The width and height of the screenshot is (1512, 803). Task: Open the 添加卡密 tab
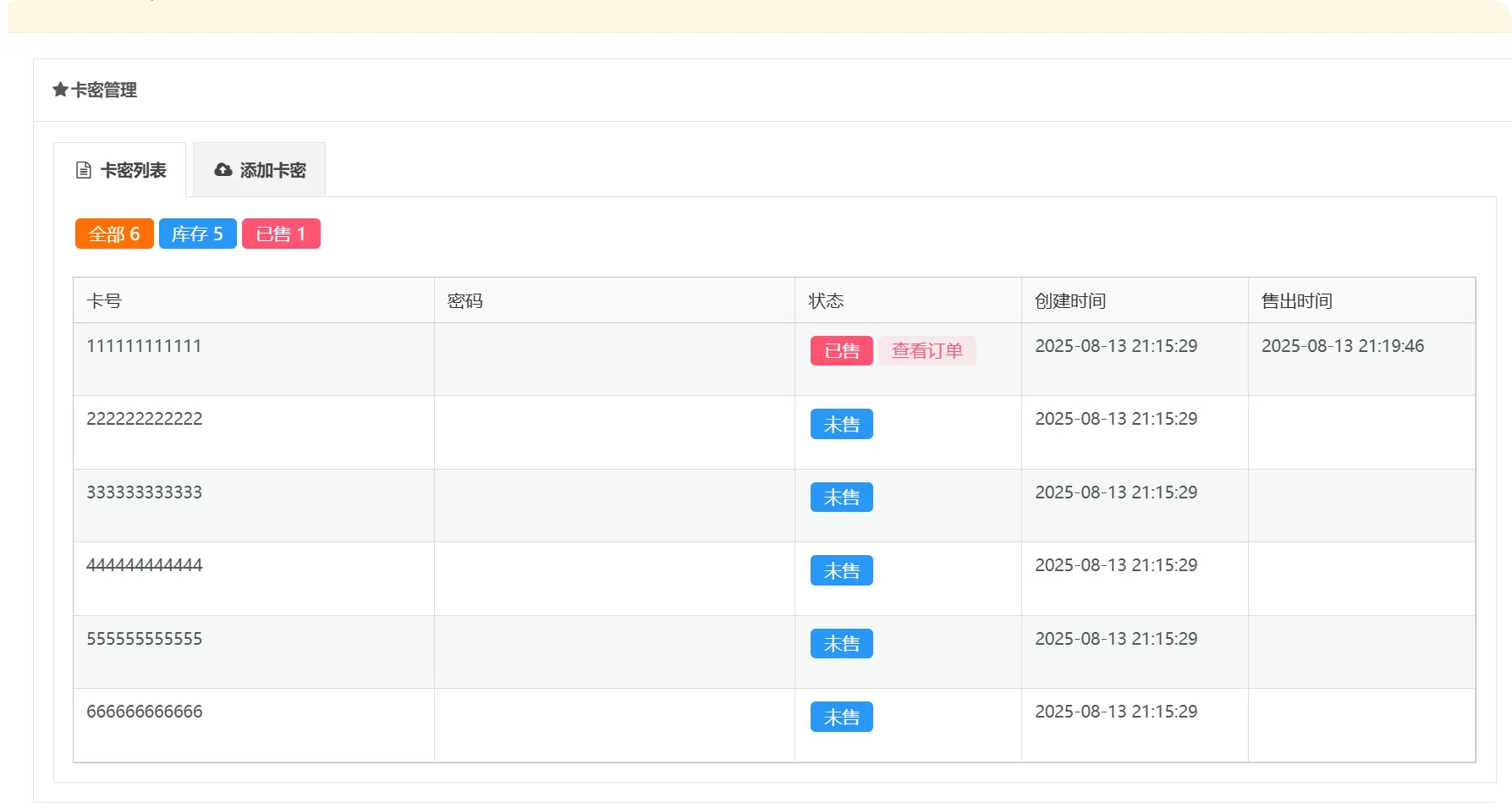(260, 170)
